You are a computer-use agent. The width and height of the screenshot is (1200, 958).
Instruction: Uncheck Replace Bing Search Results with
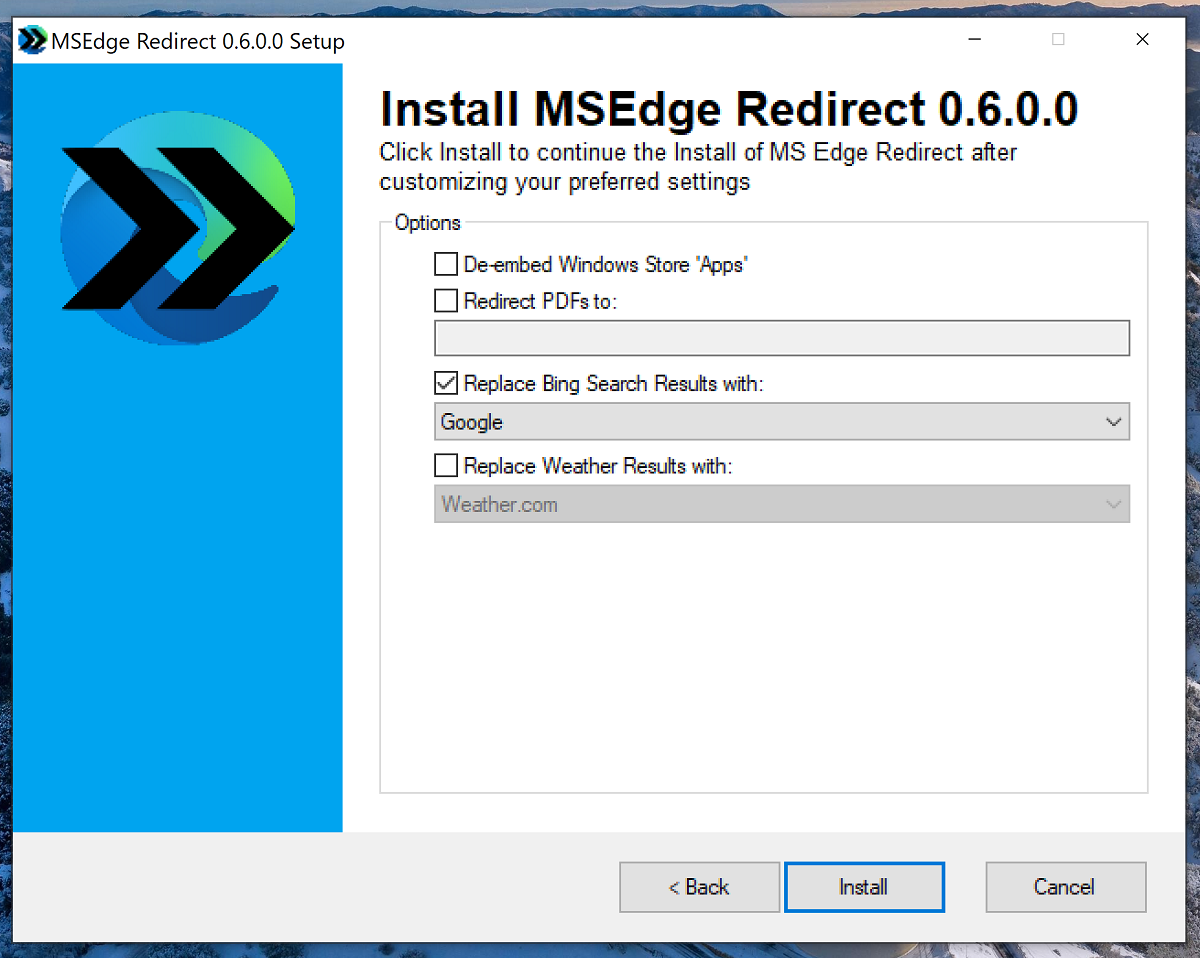(x=445, y=383)
